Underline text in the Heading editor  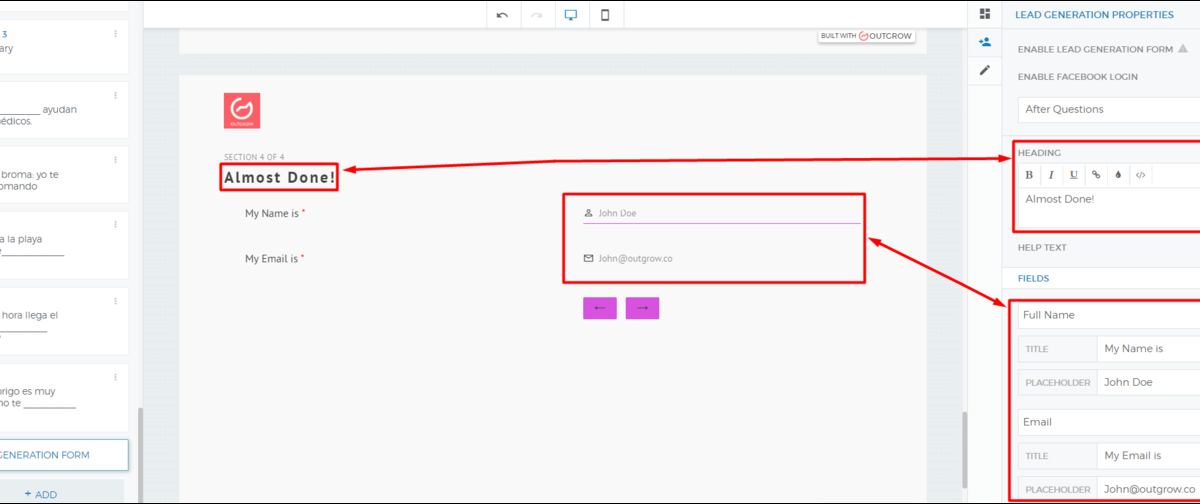pyautogui.click(x=1073, y=175)
